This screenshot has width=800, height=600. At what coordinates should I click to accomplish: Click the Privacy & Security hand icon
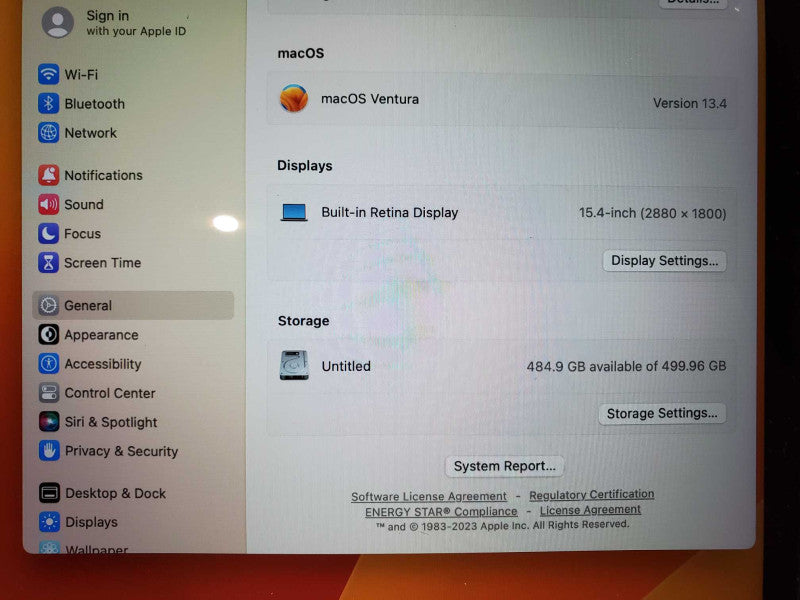click(49, 451)
